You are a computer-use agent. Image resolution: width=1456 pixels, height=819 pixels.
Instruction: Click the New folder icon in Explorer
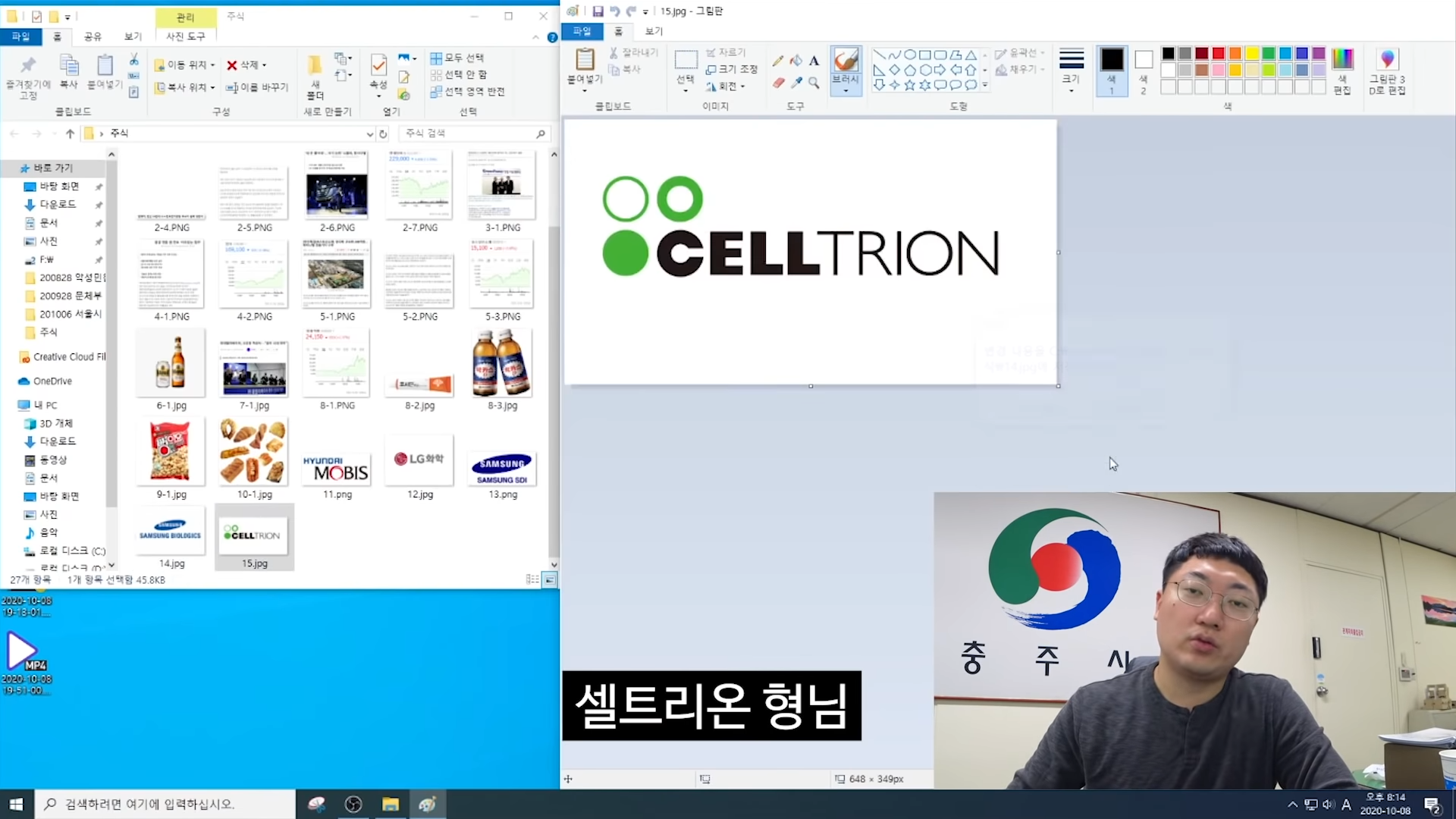[x=315, y=64]
